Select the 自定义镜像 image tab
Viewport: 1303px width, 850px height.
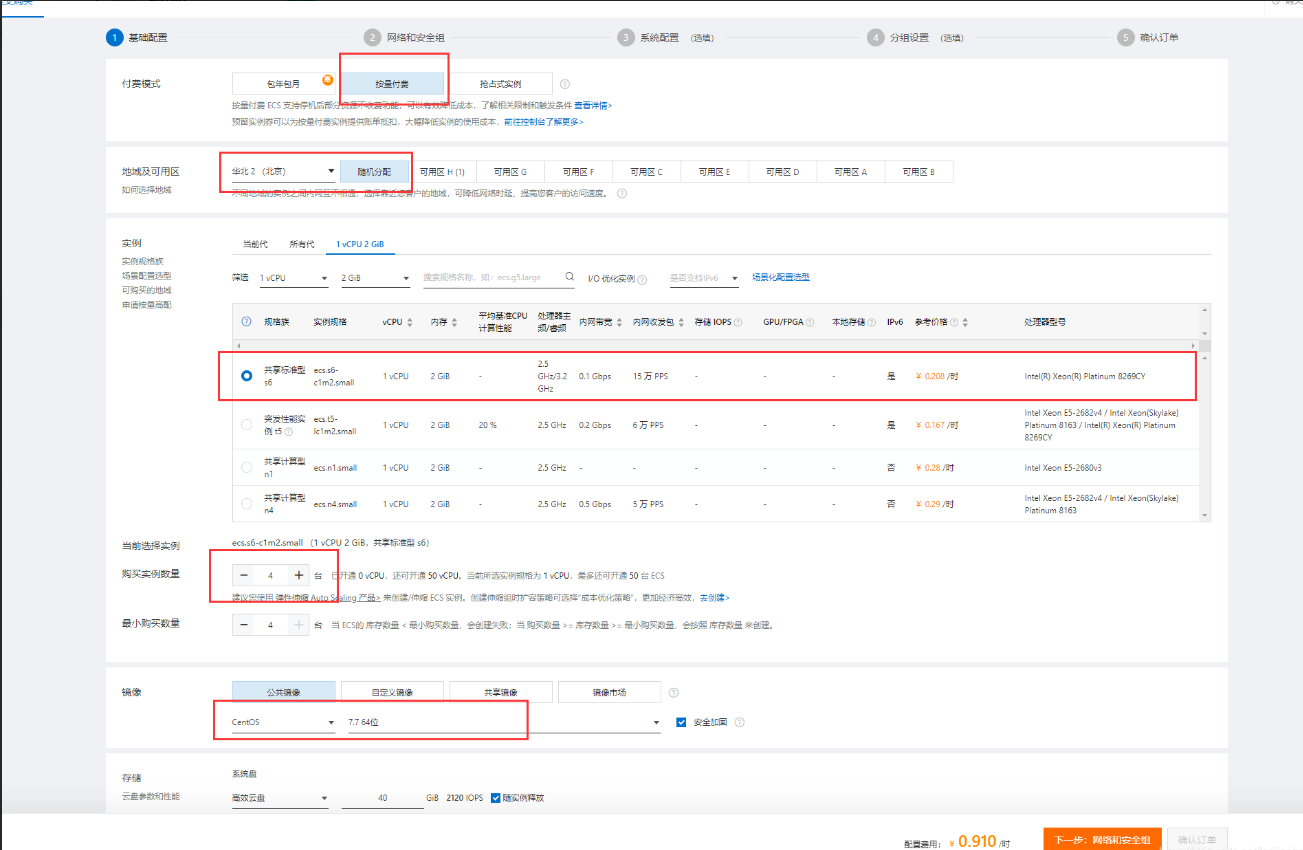[392, 692]
